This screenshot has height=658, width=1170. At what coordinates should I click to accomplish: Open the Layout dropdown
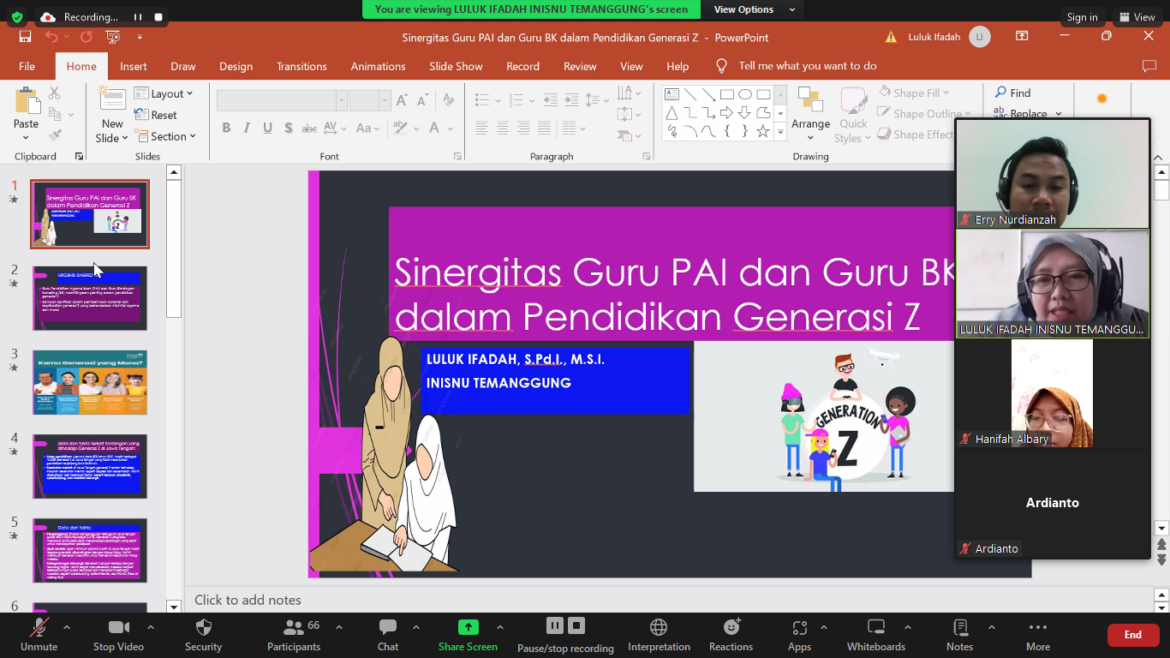tap(163, 93)
